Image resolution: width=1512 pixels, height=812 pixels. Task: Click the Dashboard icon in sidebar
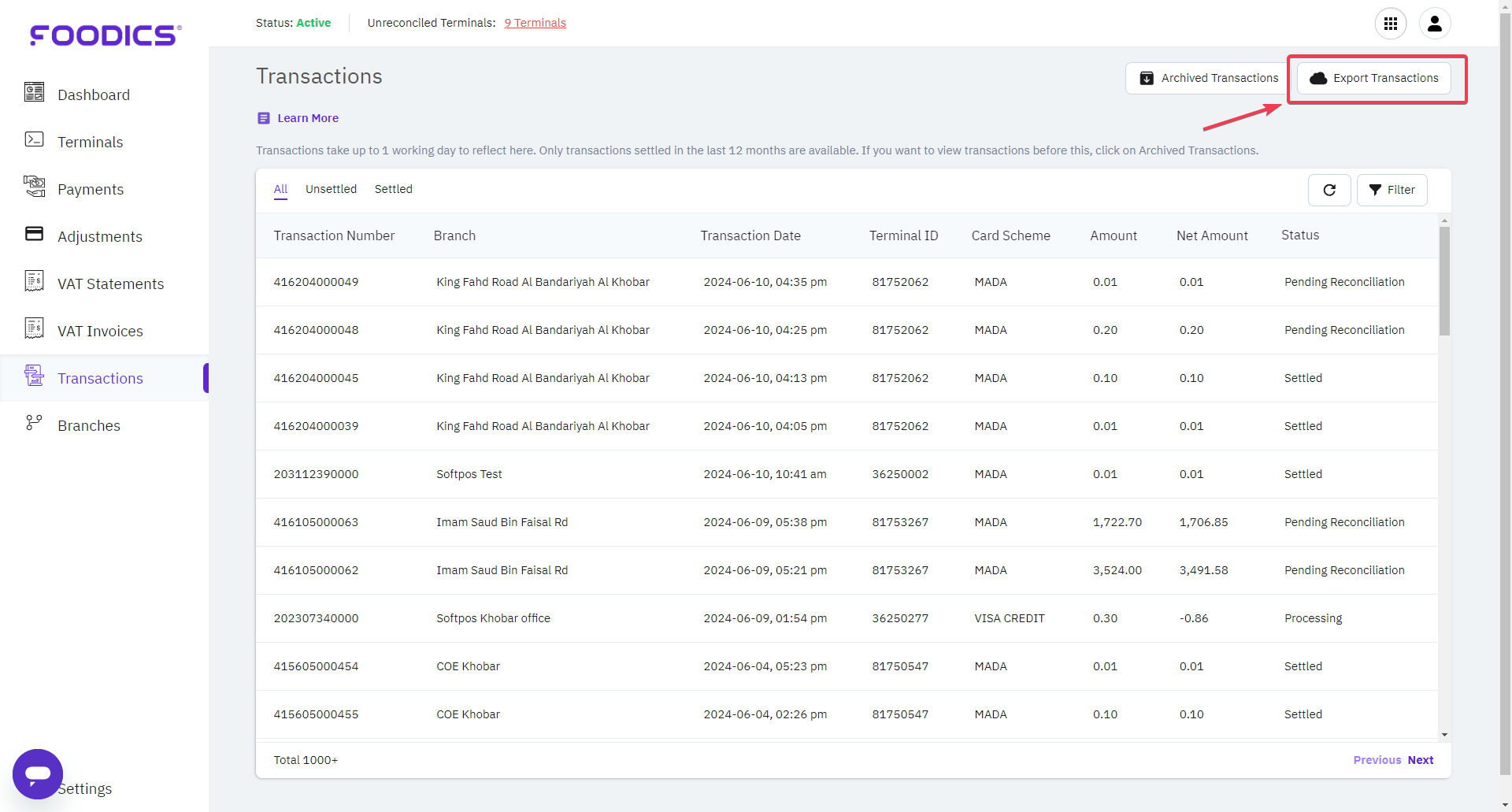coord(34,93)
